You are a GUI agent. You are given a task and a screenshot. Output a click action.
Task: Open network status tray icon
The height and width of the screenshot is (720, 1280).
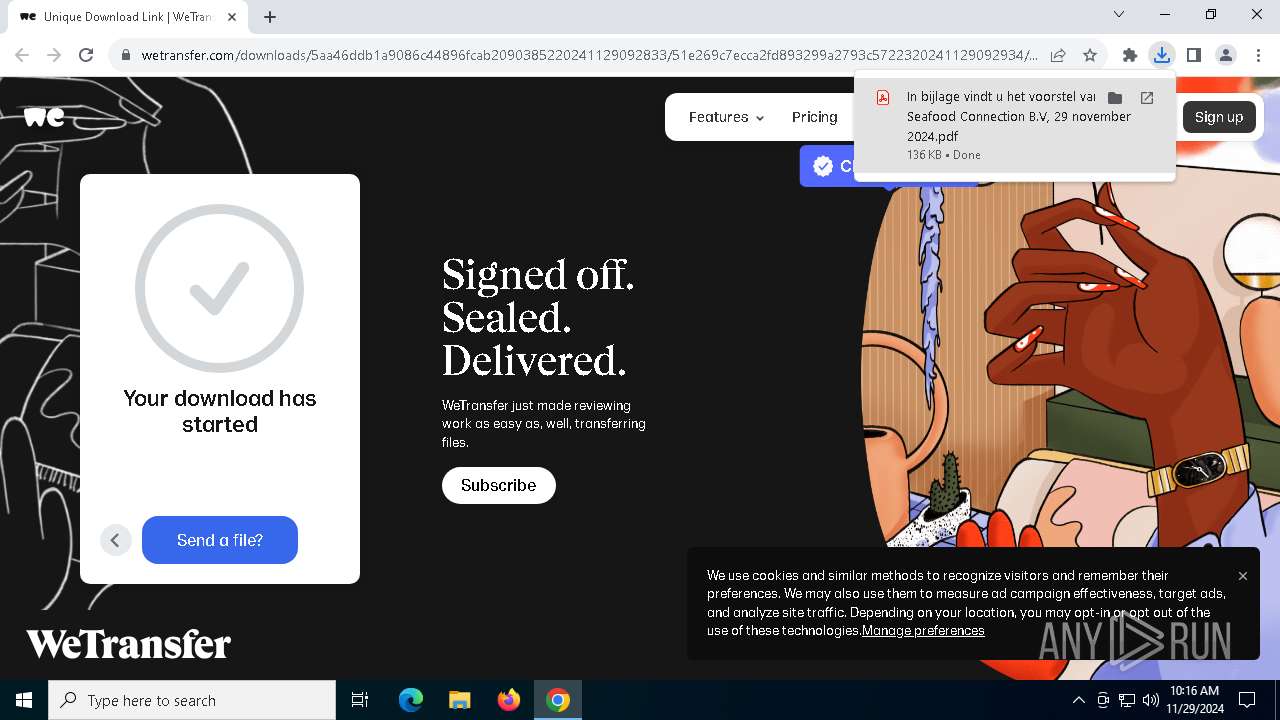pyautogui.click(x=1127, y=700)
